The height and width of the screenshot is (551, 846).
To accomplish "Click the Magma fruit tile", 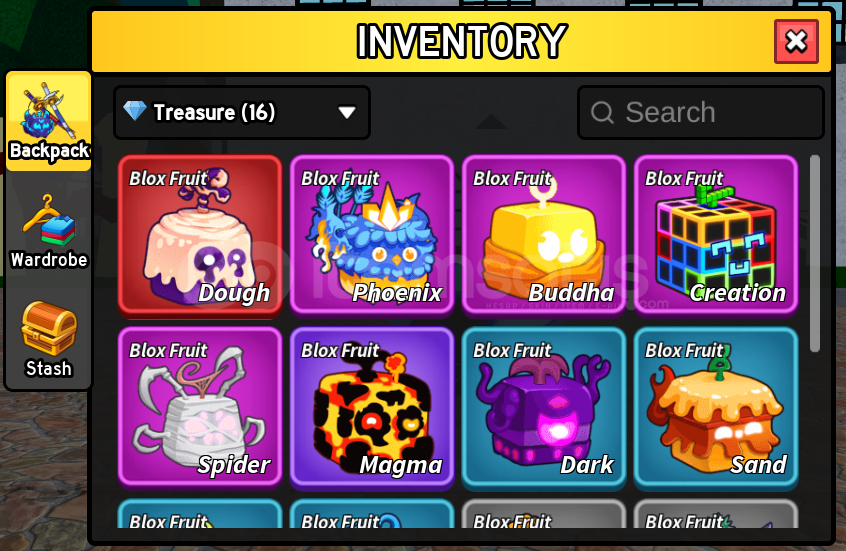I will click(372, 407).
